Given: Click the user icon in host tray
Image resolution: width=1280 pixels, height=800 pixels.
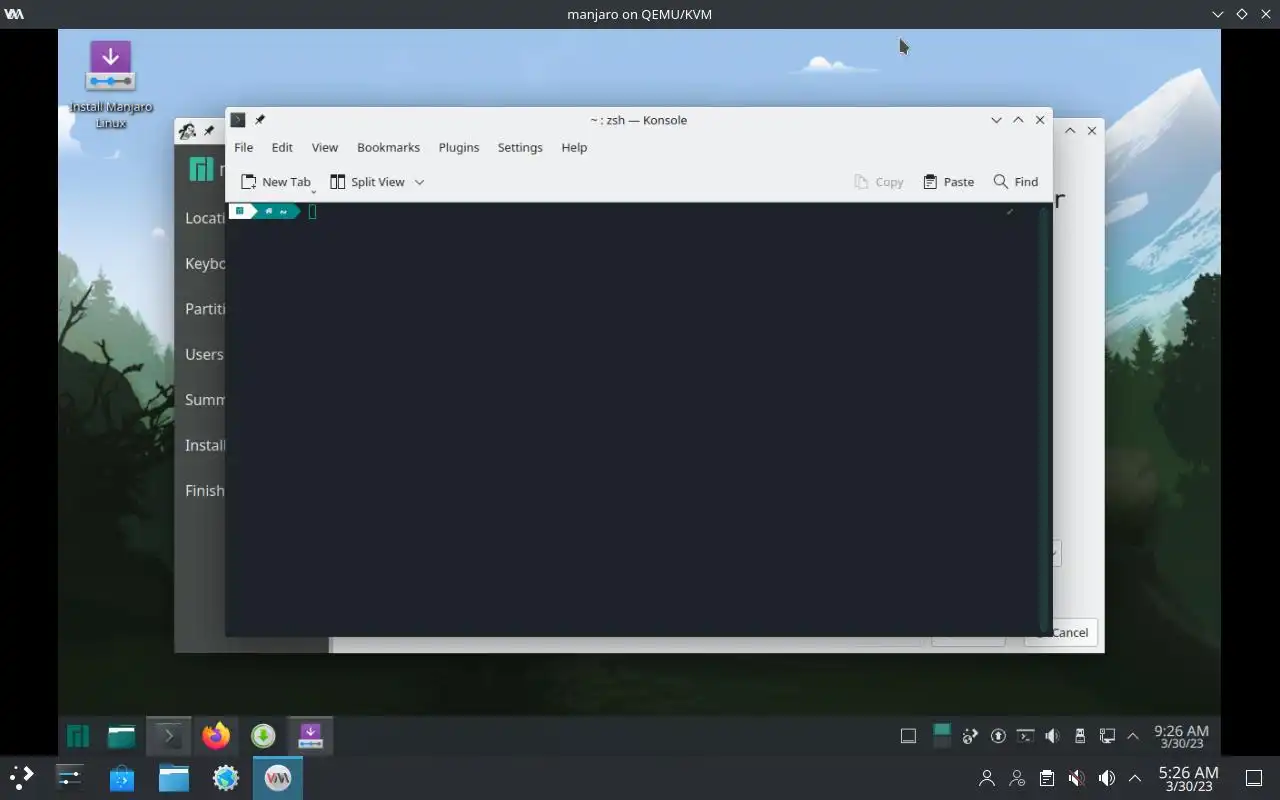Looking at the screenshot, I should (x=987, y=778).
